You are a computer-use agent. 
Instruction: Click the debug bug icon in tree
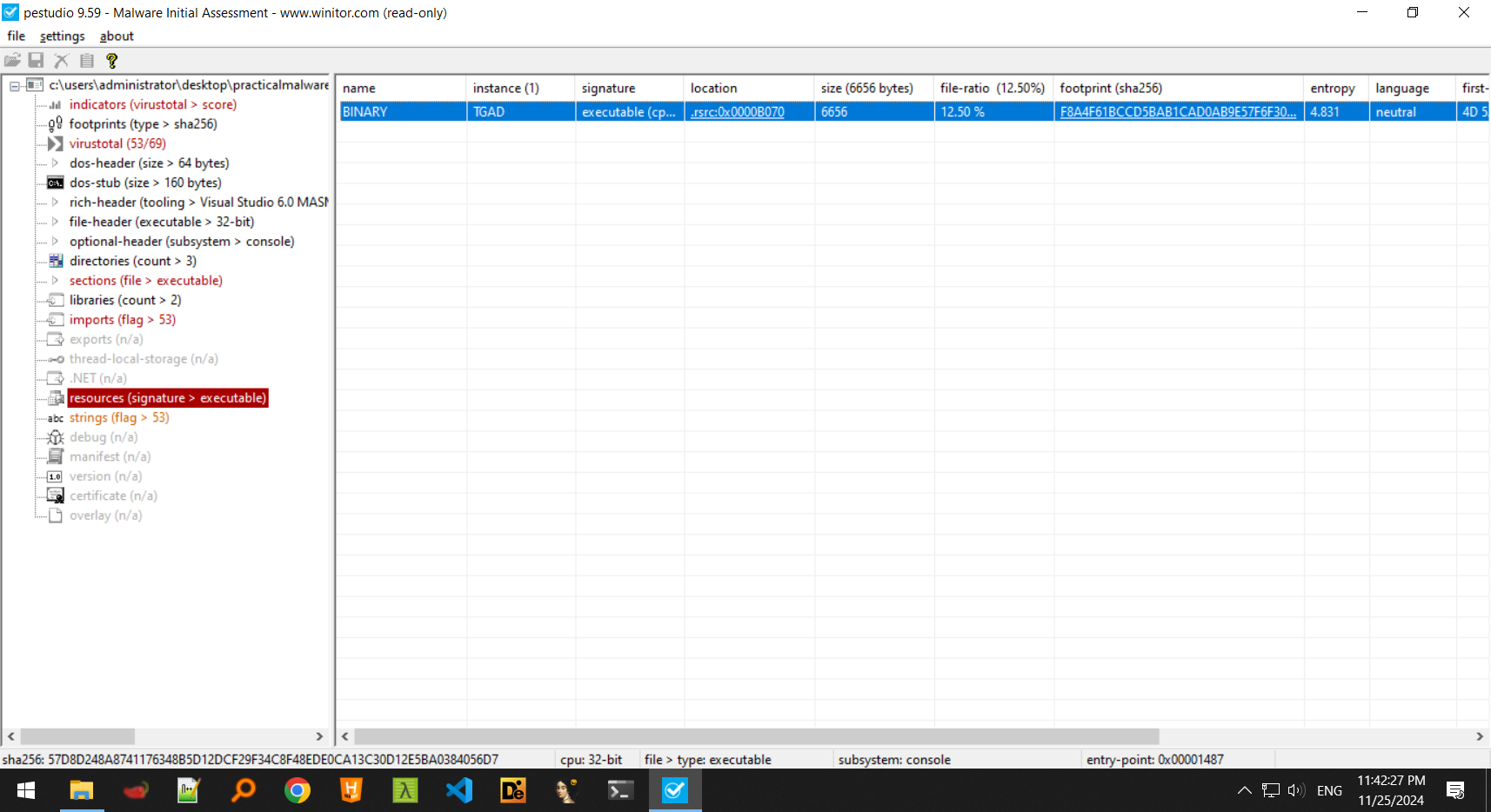pyautogui.click(x=56, y=437)
